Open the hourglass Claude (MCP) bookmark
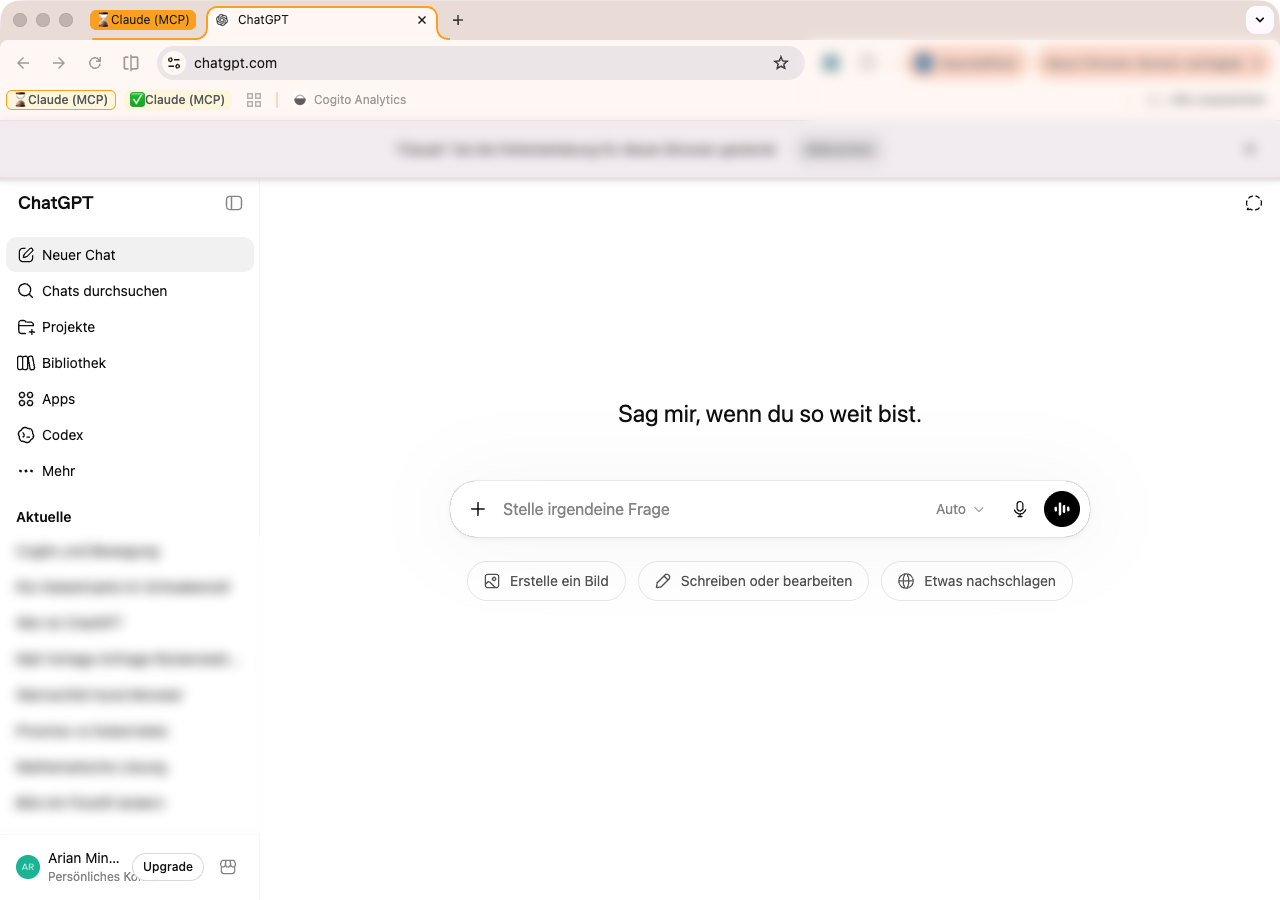 pos(61,100)
